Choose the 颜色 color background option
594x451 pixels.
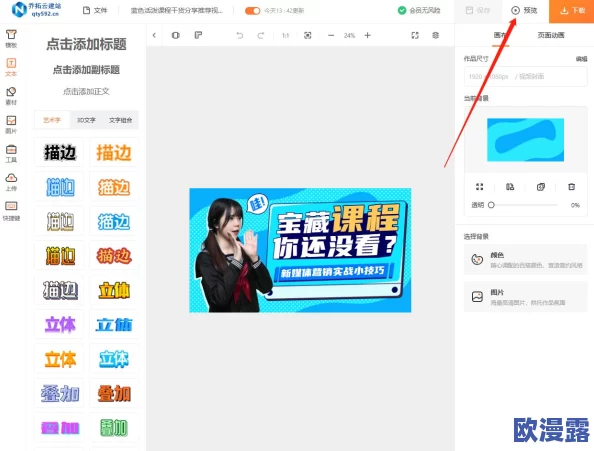coord(525,259)
